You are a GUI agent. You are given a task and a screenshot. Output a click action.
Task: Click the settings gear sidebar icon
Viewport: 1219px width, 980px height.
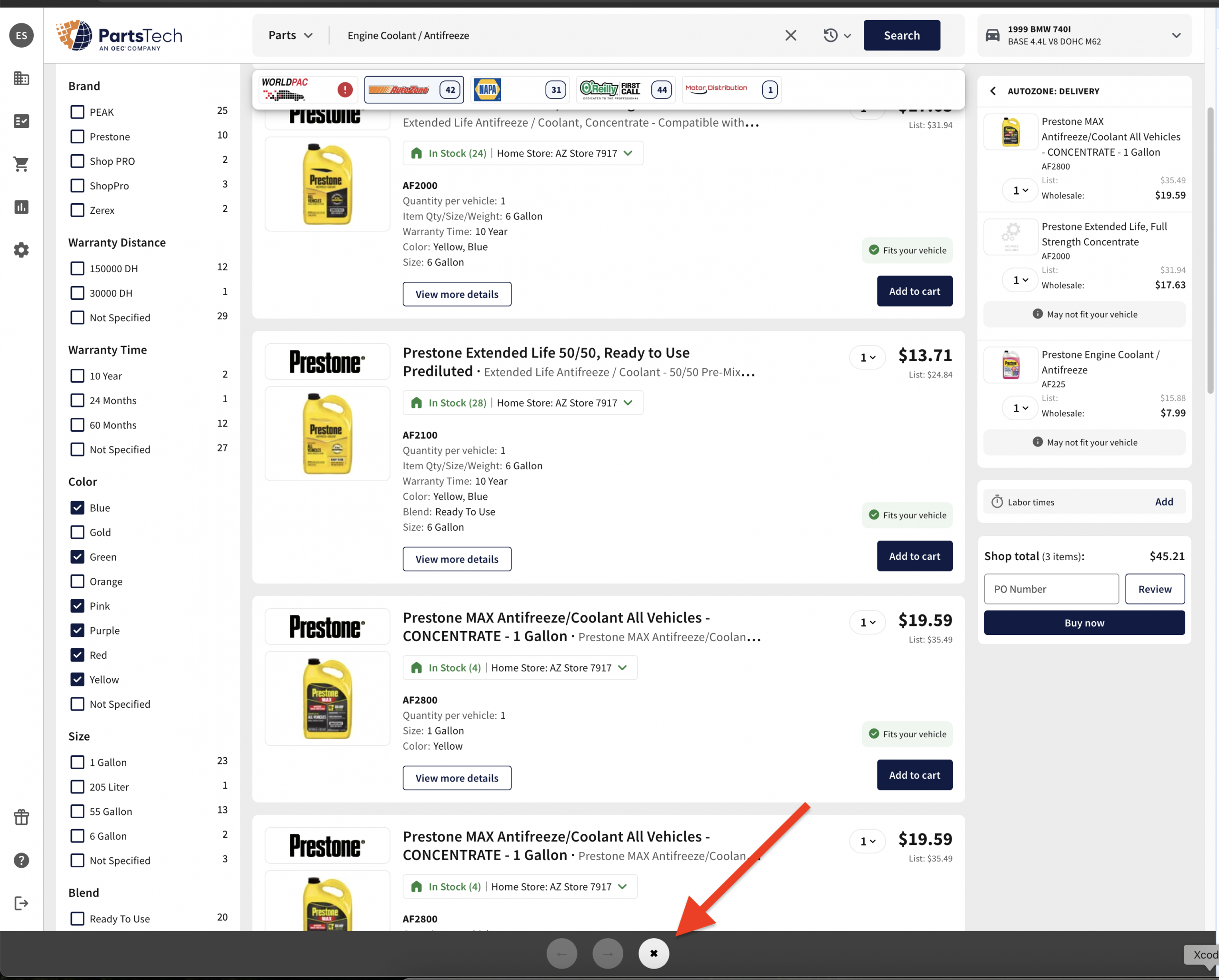coord(21,250)
